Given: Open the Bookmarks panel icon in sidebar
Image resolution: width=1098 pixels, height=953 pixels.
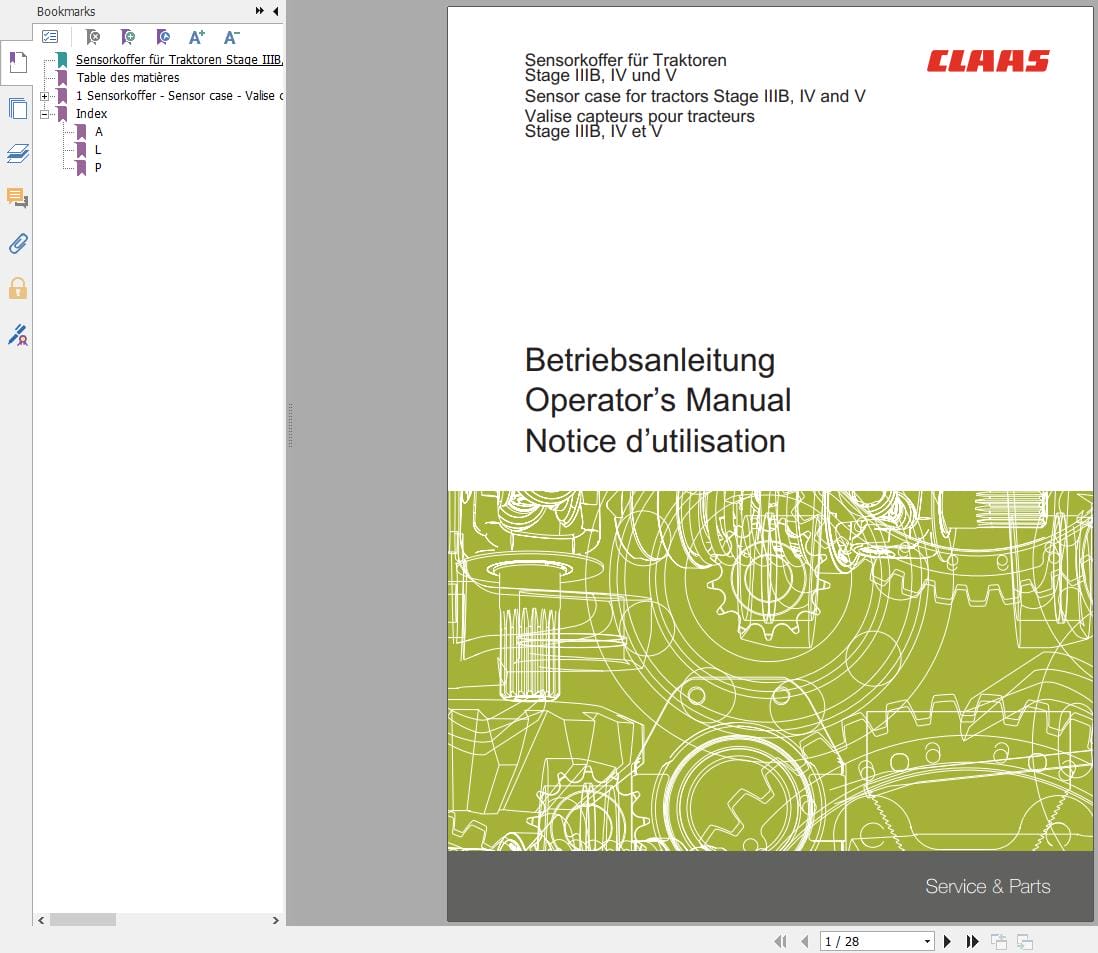Looking at the screenshot, I should (18, 63).
